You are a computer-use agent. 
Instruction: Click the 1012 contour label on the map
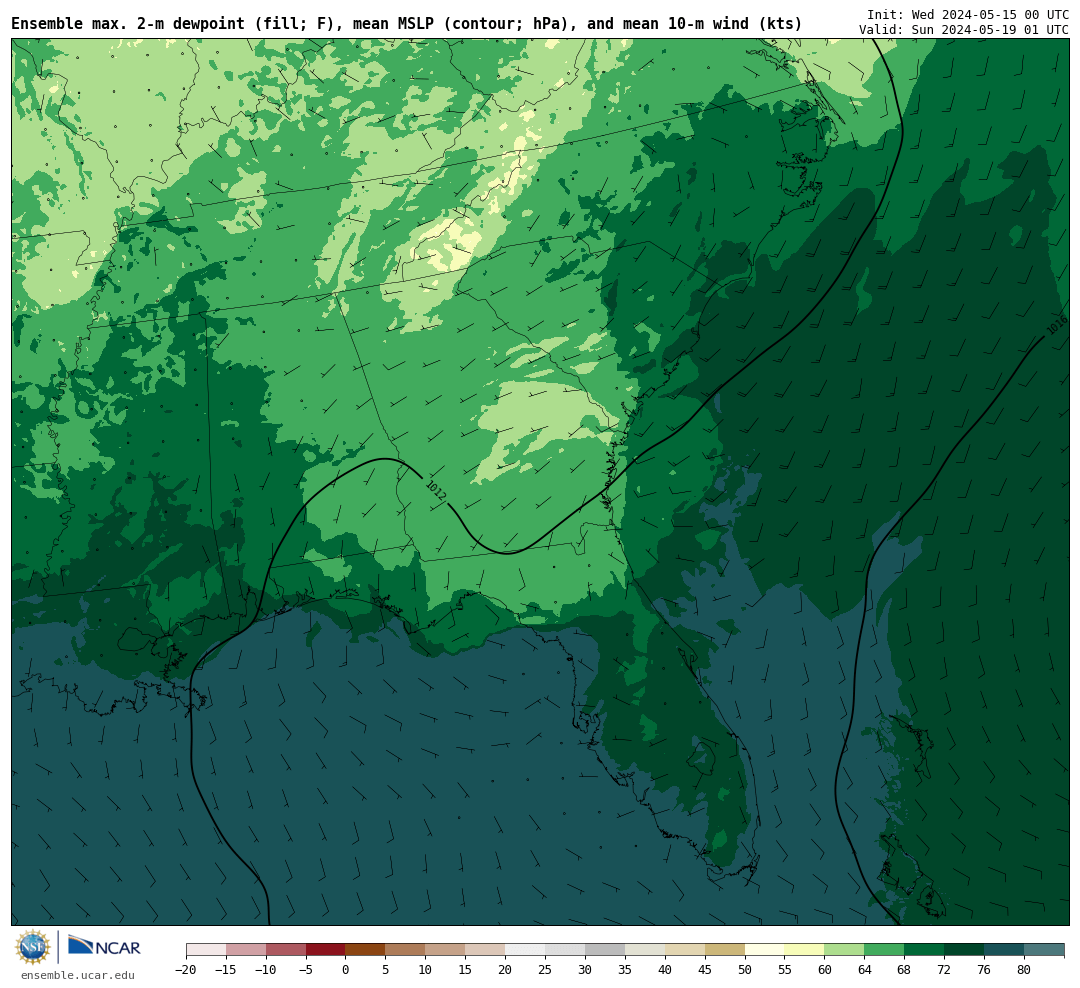click(x=436, y=490)
